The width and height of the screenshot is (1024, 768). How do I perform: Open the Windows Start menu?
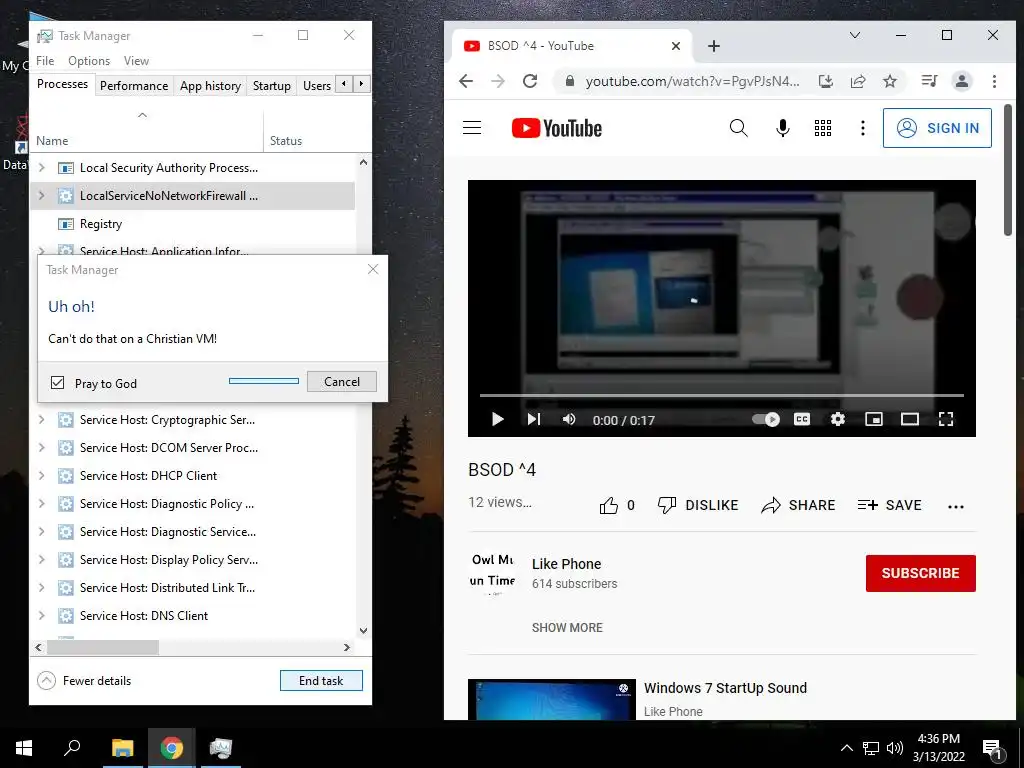[x=24, y=748]
